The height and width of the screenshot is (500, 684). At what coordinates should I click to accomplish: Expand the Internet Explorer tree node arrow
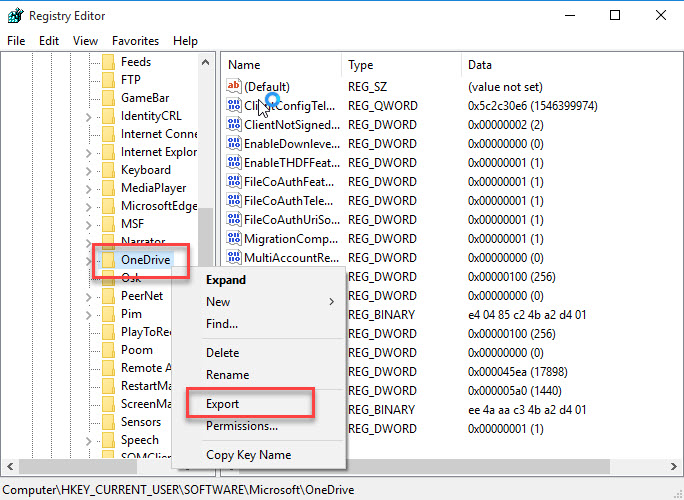point(89,153)
